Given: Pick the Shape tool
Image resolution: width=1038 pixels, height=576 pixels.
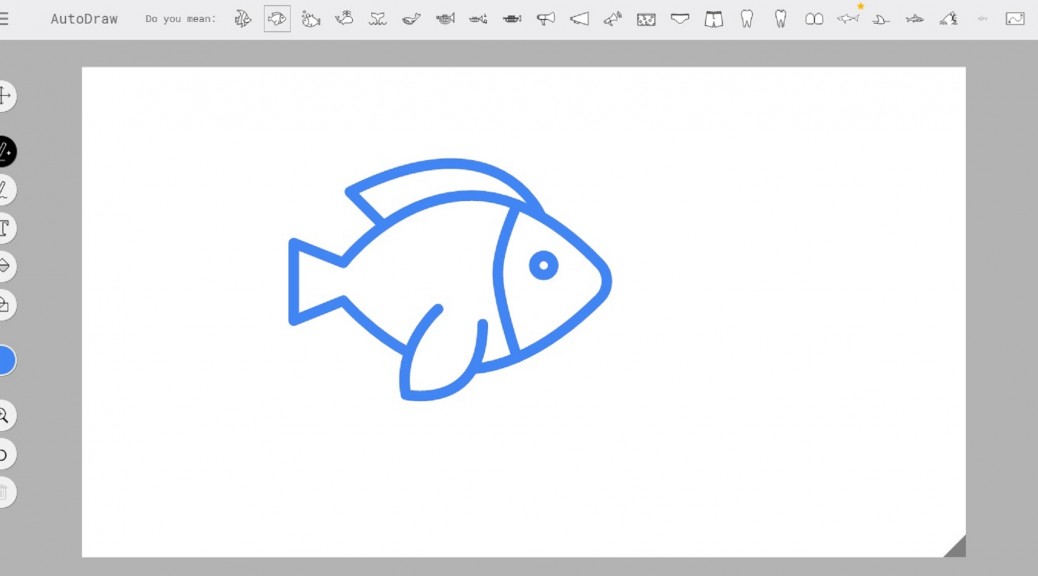Looking at the screenshot, I should 9,266.
